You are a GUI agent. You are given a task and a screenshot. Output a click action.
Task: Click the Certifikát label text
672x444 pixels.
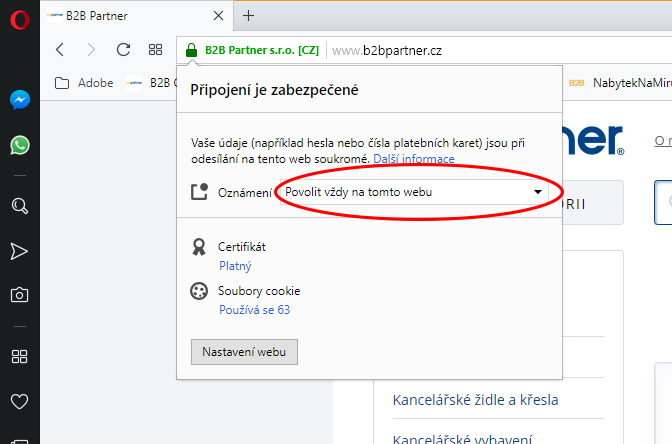point(242,247)
